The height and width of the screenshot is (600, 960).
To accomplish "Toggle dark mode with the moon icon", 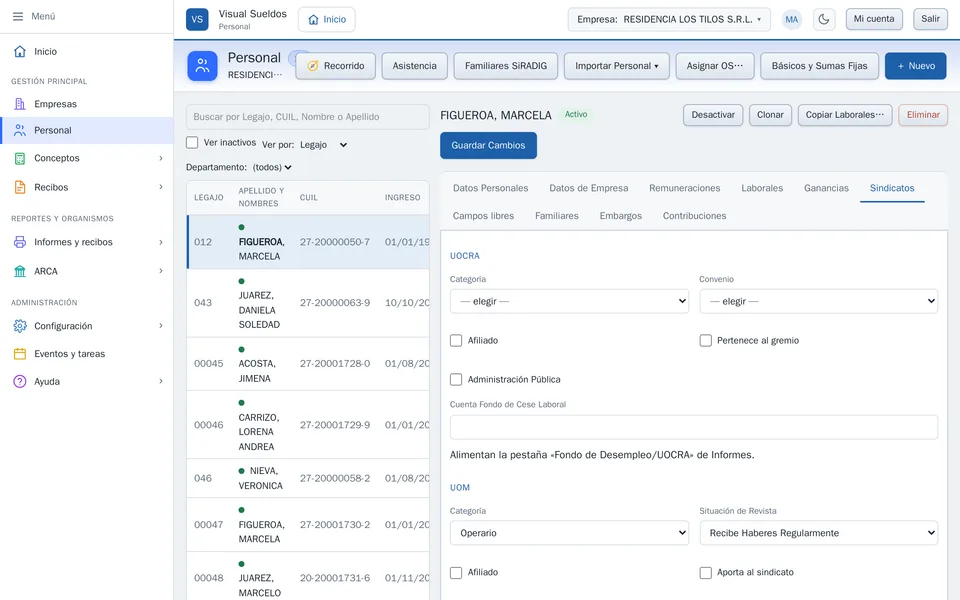I will (824, 19).
